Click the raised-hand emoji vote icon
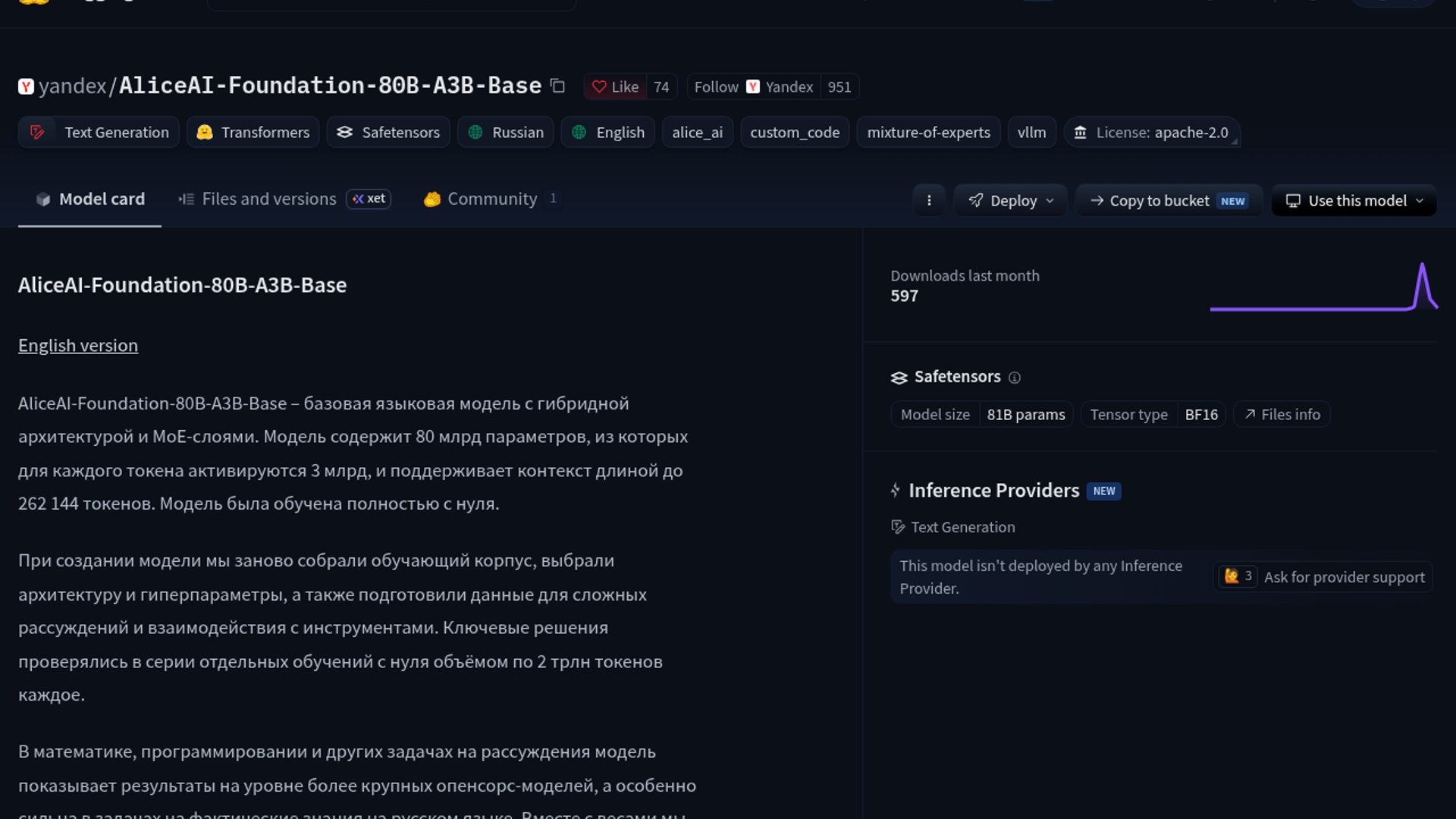1456x819 pixels. [1232, 576]
